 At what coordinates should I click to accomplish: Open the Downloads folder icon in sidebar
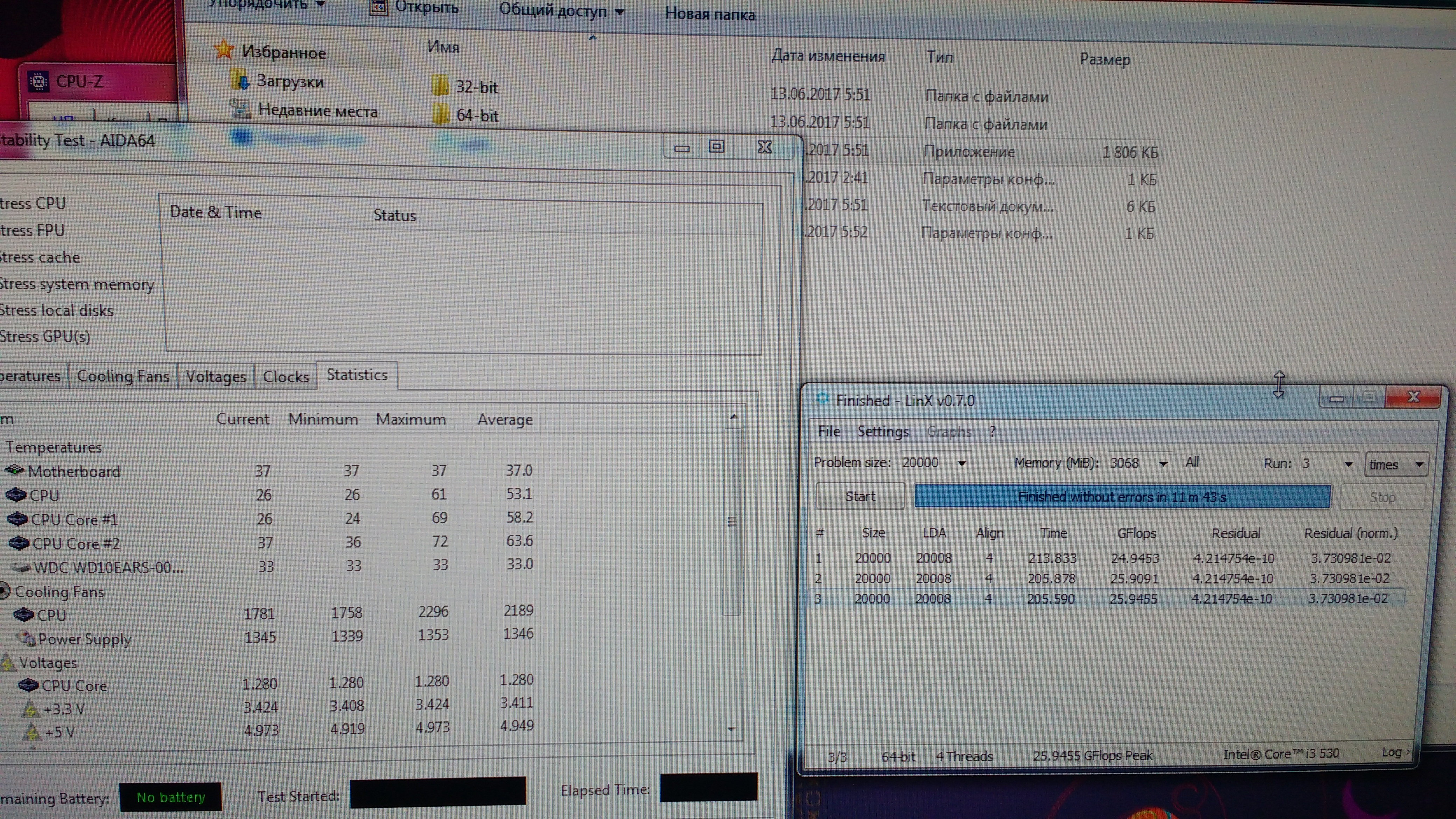point(240,81)
